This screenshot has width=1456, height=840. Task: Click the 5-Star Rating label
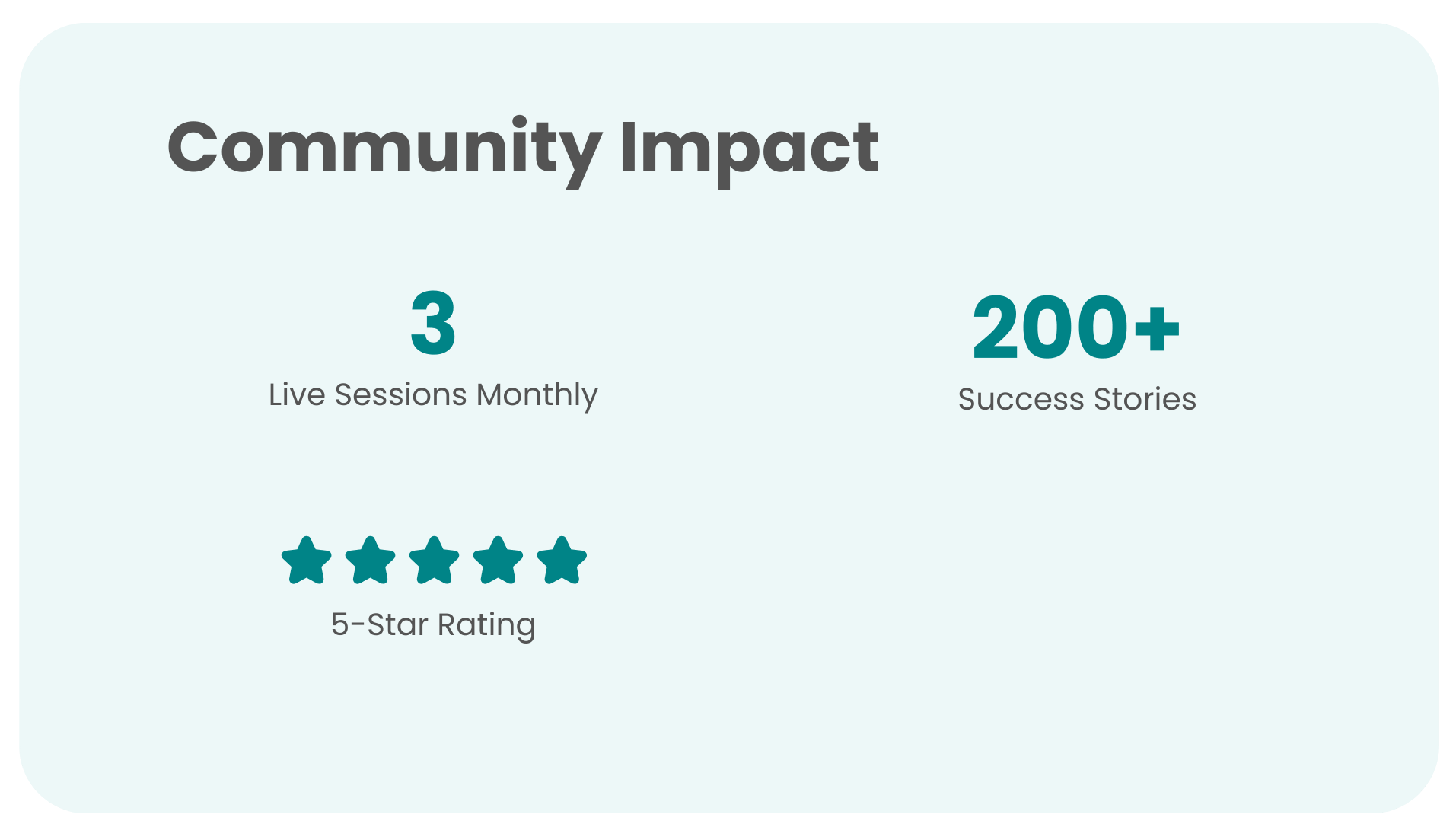433,625
